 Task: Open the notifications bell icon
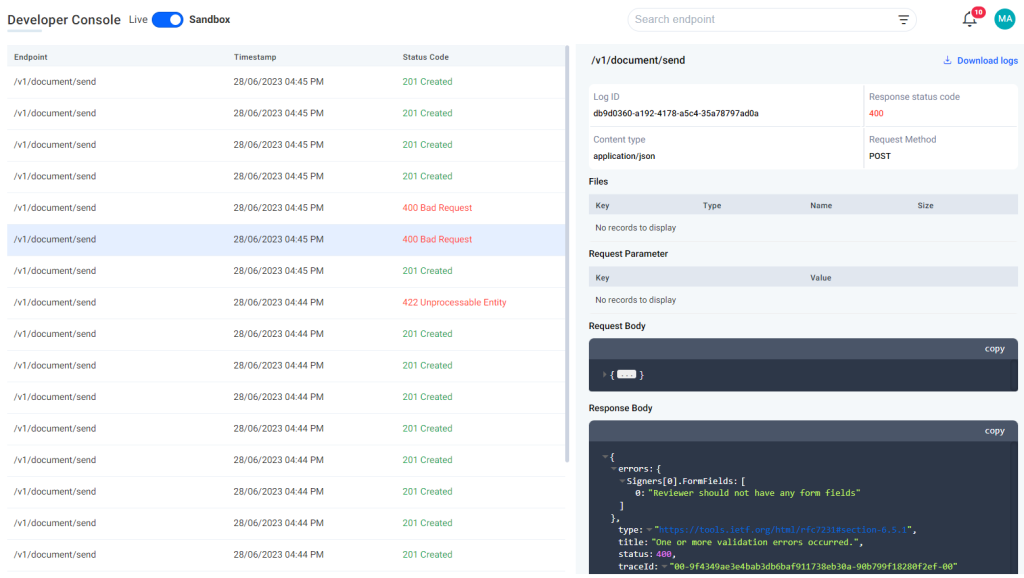pos(967,20)
